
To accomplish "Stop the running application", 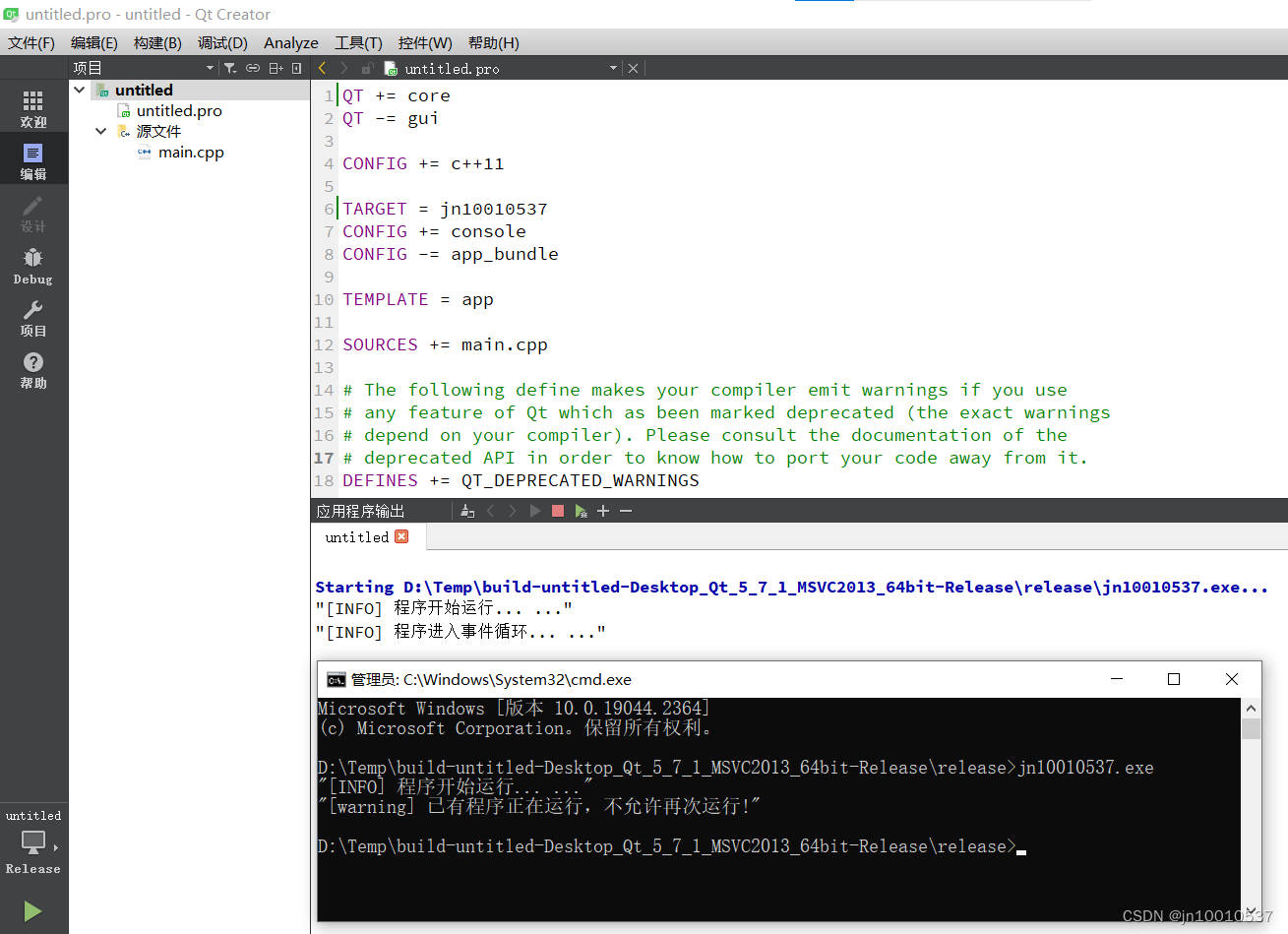I will tap(558, 511).
